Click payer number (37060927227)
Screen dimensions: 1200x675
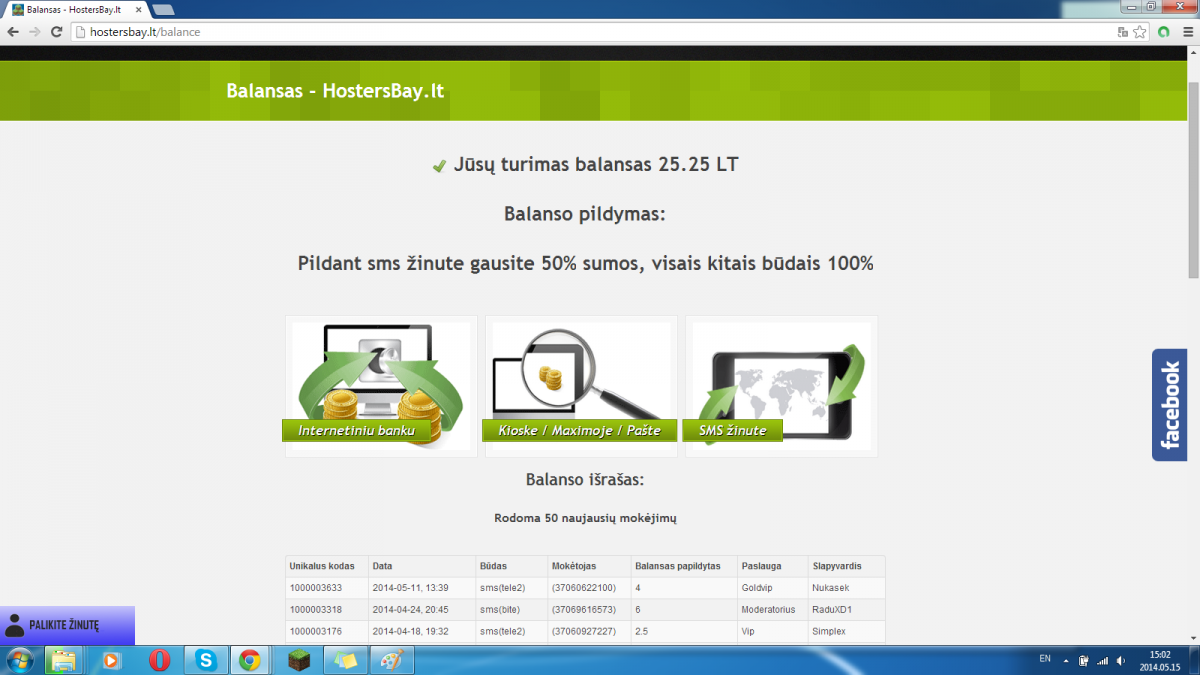[583, 632]
